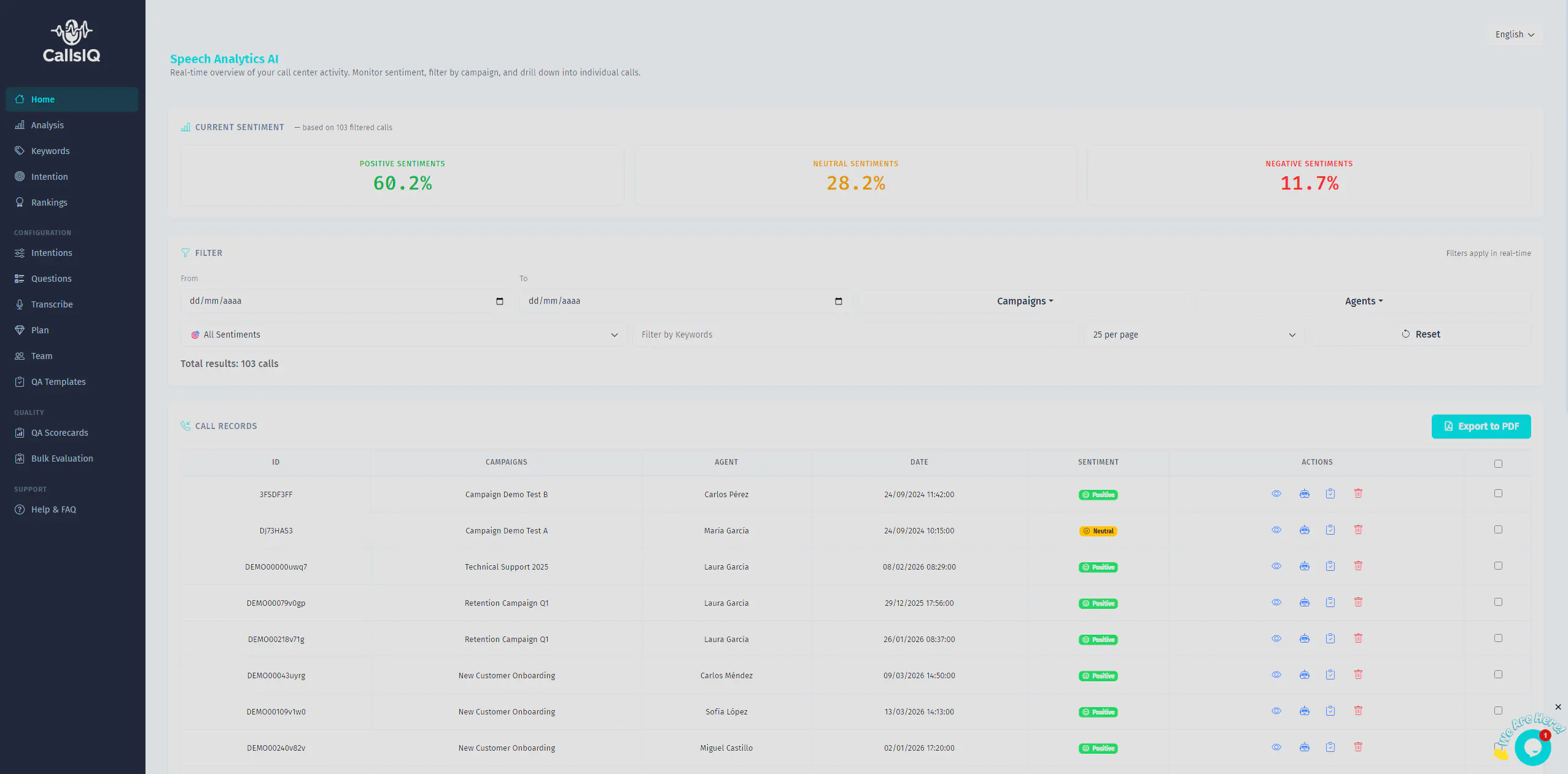Open Plan diamond icon in sidebar
1568x774 pixels.
pyautogui.click(x=20, y=330)
